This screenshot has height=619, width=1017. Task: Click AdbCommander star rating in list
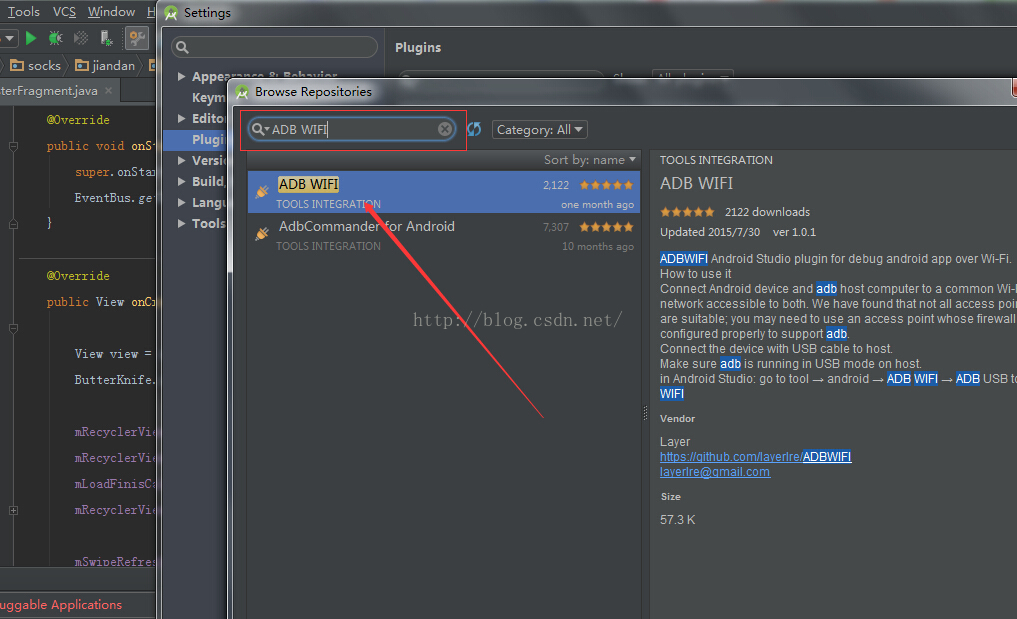(x=606, y=227)
